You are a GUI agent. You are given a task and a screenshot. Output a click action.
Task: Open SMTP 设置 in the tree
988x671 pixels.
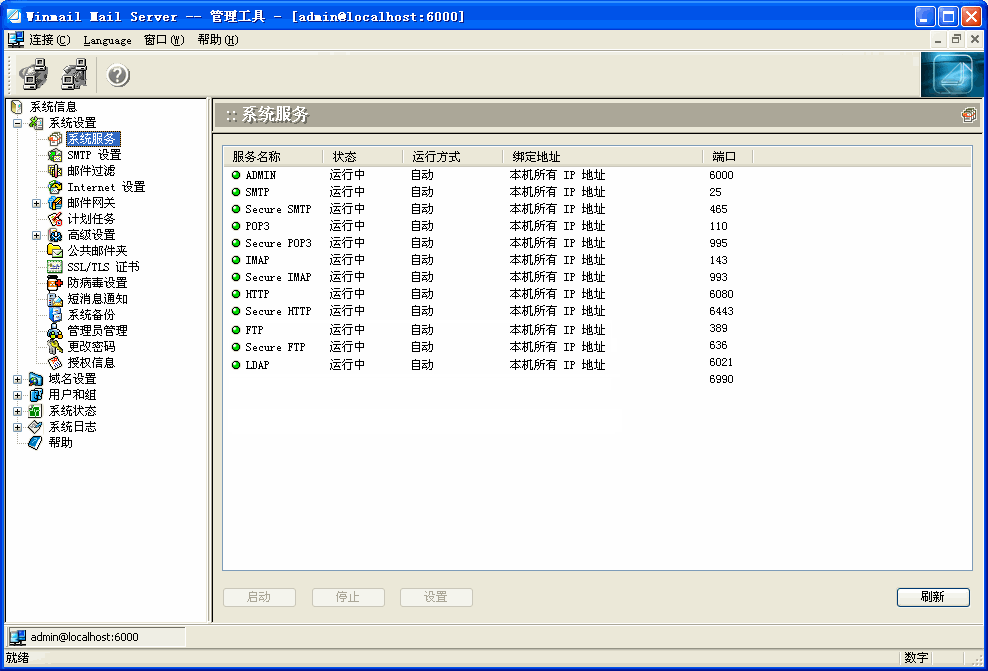(x=93, y=155)
